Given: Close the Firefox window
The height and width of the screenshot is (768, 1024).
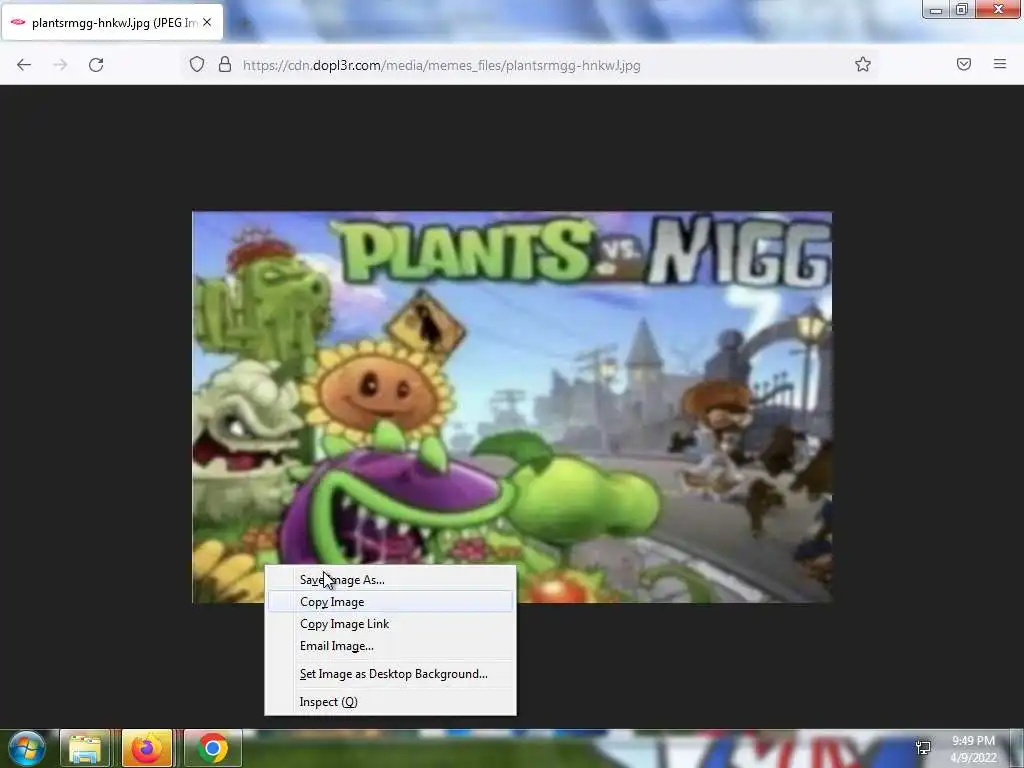Looking at the screenshot, I should click(x=998, y=9).
